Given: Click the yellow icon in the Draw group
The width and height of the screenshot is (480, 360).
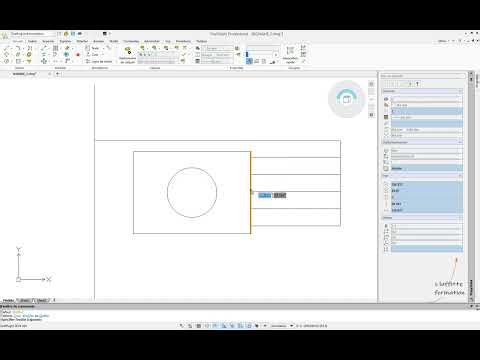Looking at the screenshot, I should (x=29, y=61).
